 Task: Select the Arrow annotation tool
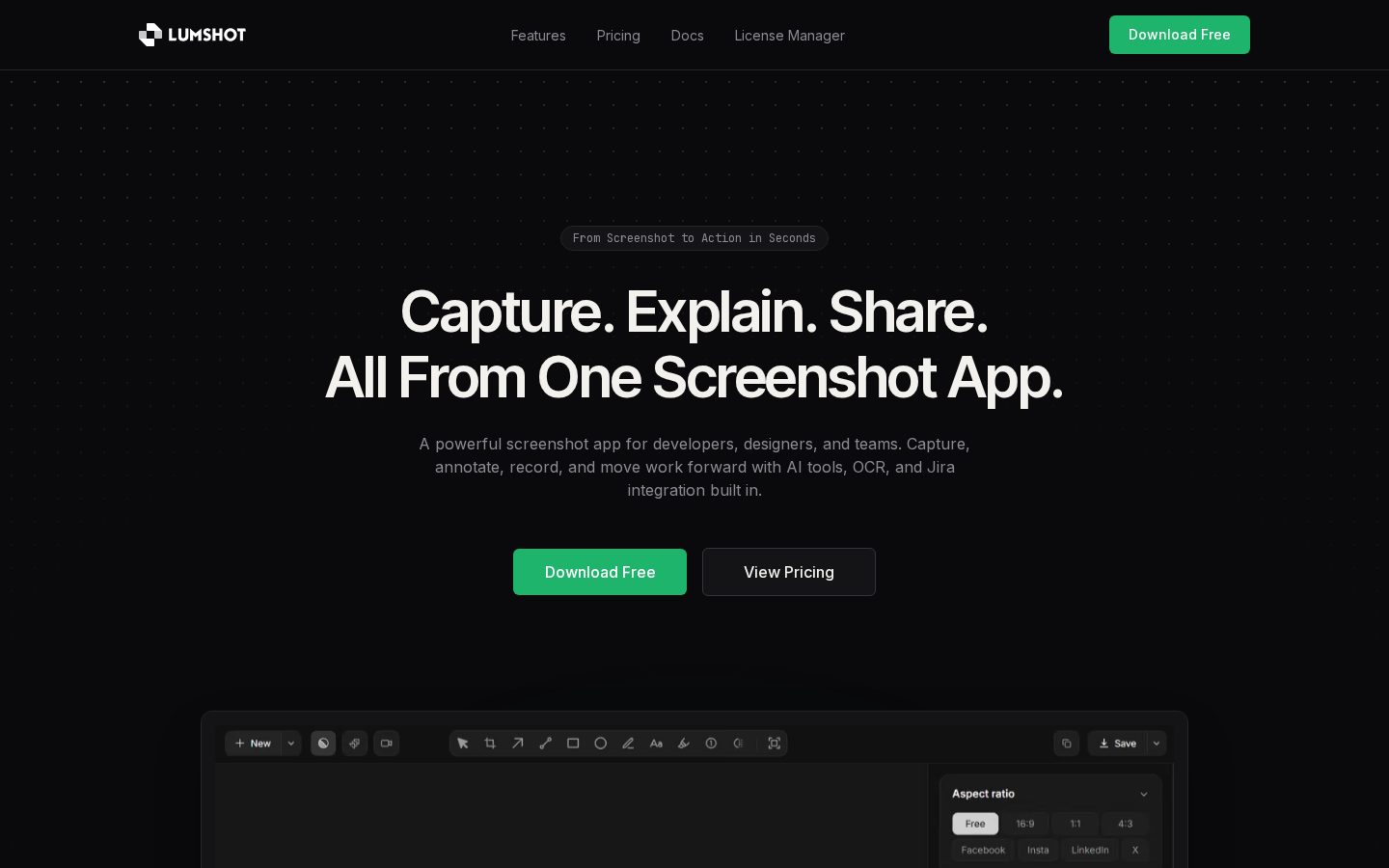518,744
